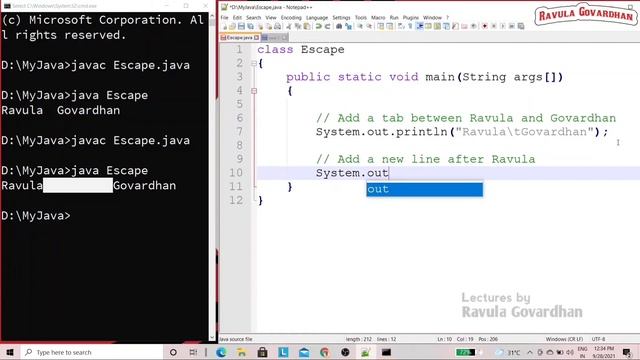Select the Escape.java document tab
The width and height of the screenshot is (640, 360).
pyautogui.click(x=240, y=38)
